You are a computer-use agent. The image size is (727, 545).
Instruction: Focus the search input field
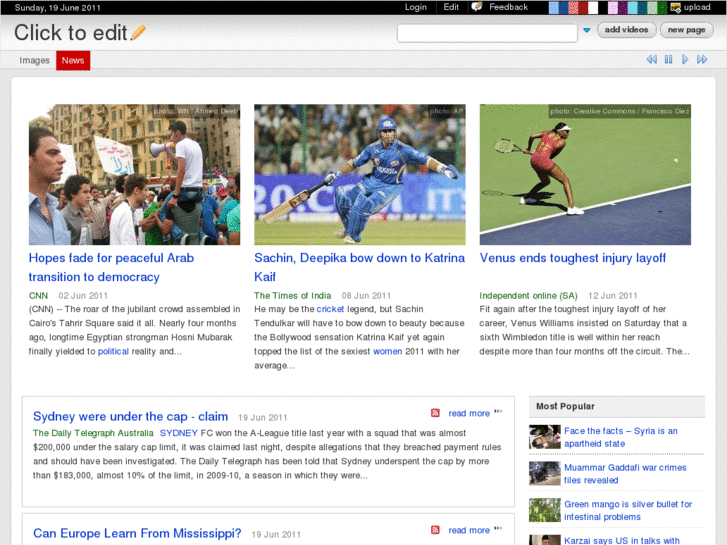click(487, 33)
